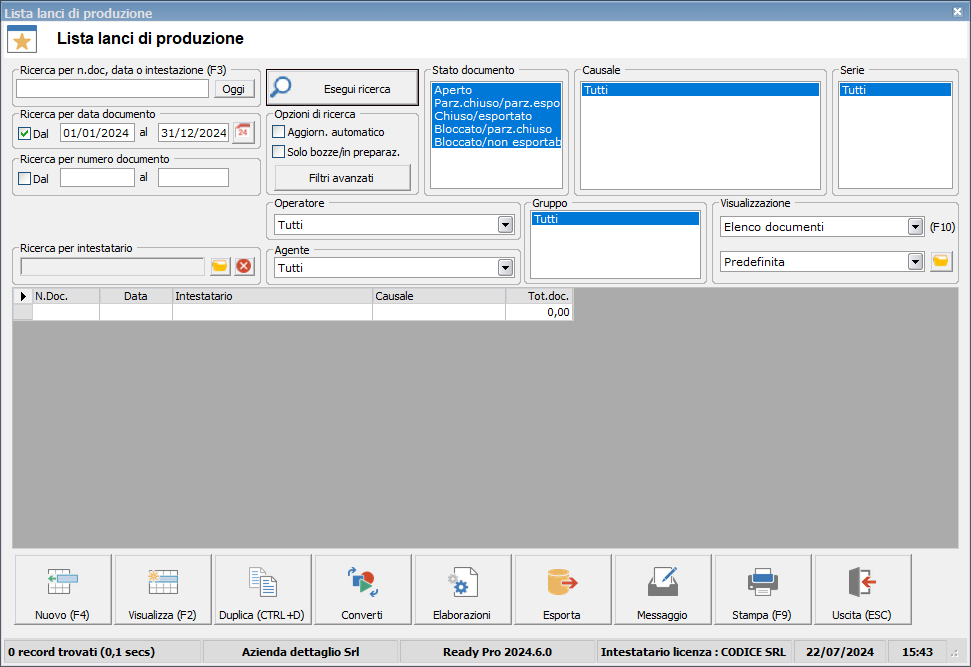Click the 0,00 total cell
The width and height of the screenshot is (971, 667).
coord(539,312)
